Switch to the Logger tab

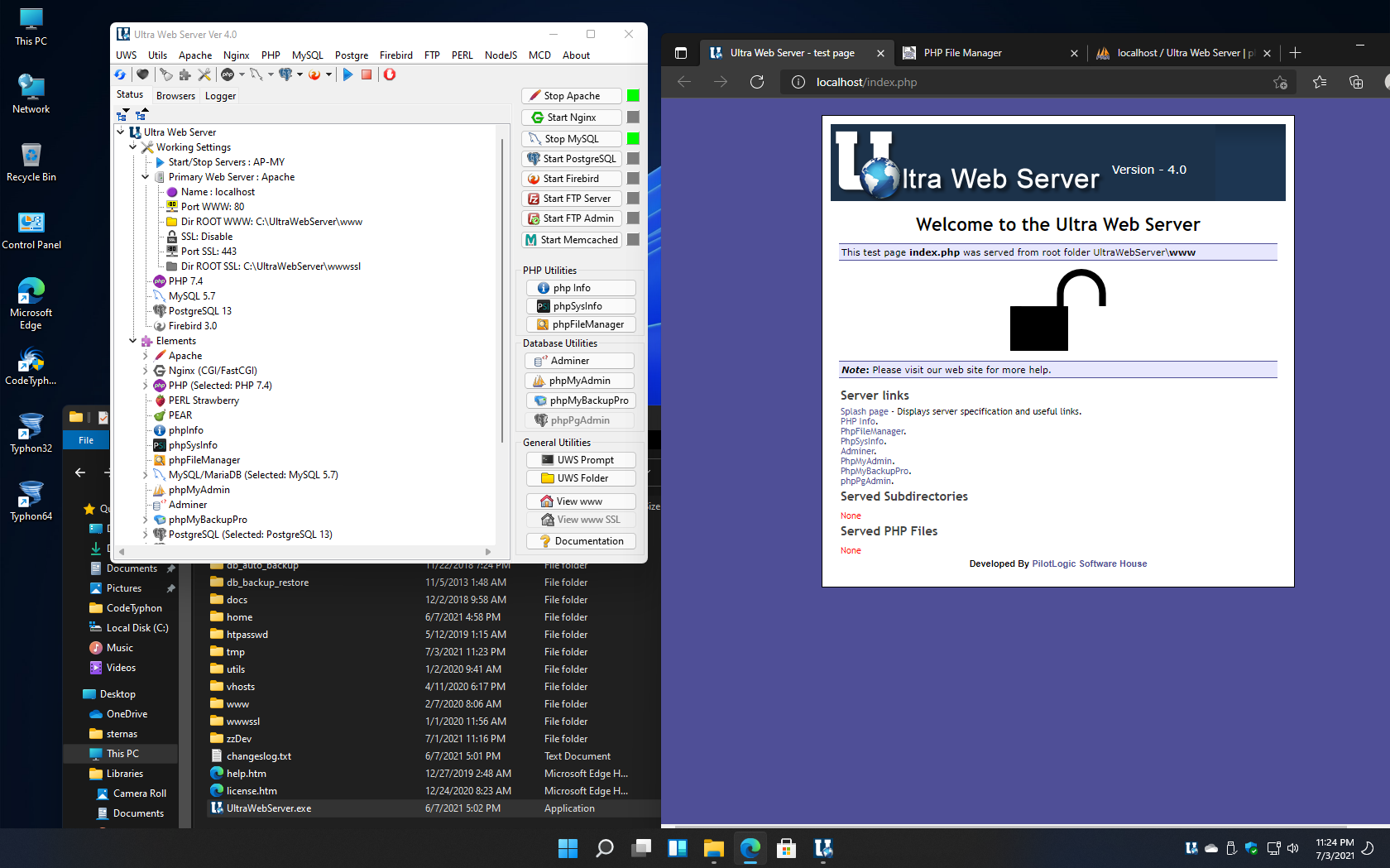220,96
